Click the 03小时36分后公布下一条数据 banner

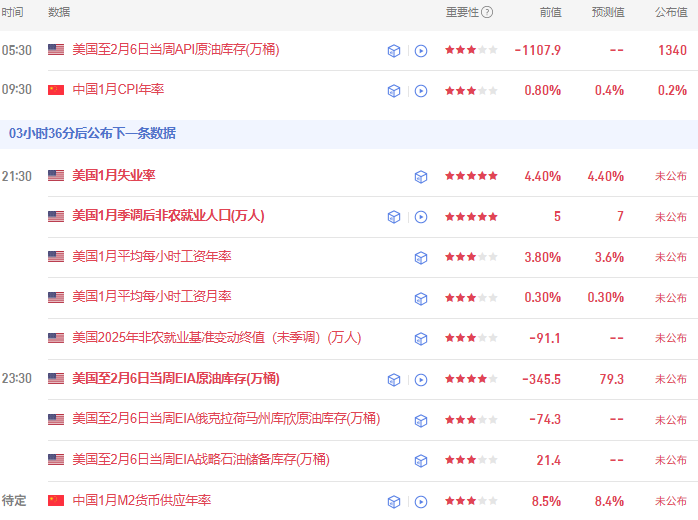tap(349, 134)
